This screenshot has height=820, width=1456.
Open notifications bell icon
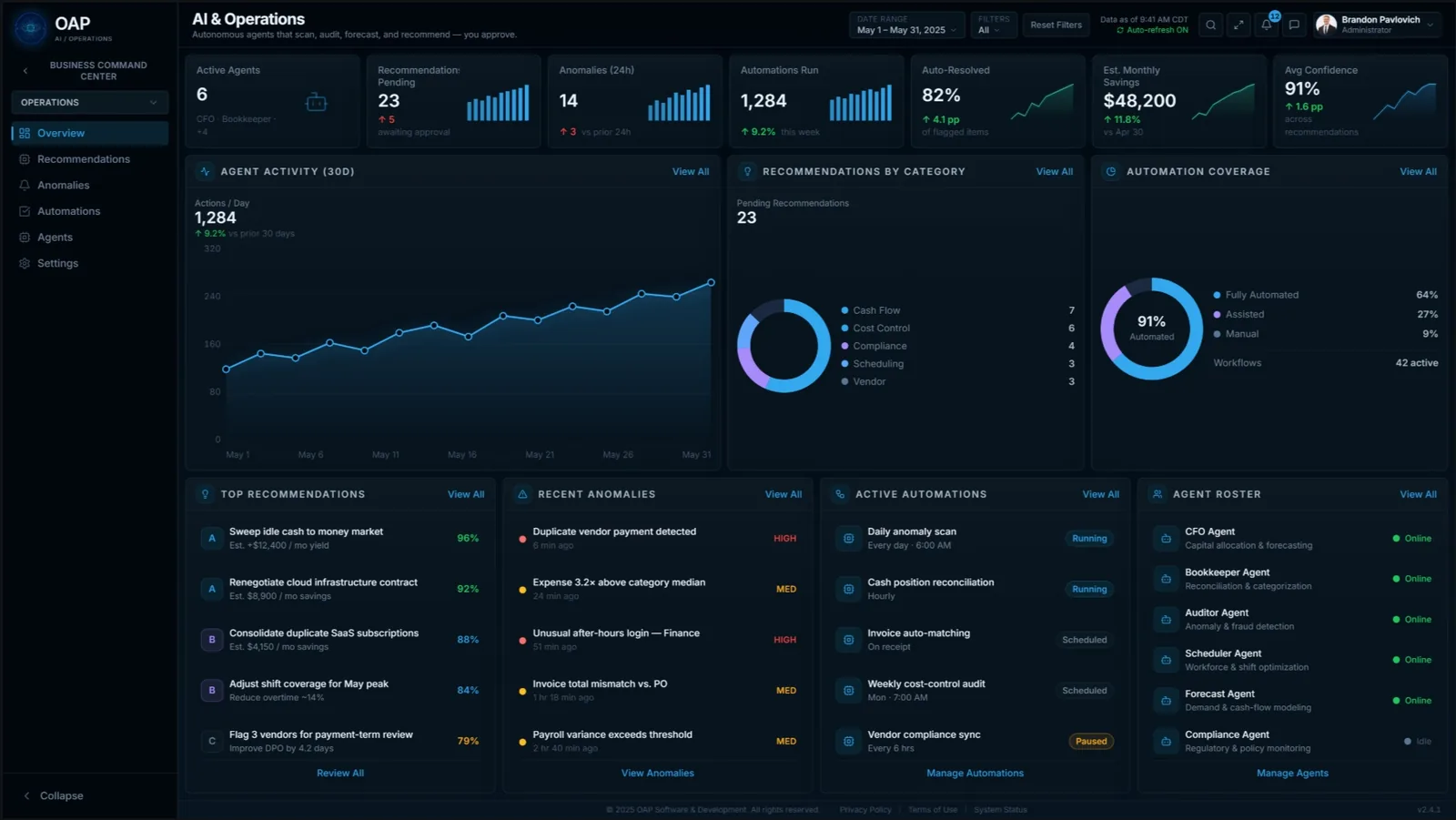(1266, 25)
